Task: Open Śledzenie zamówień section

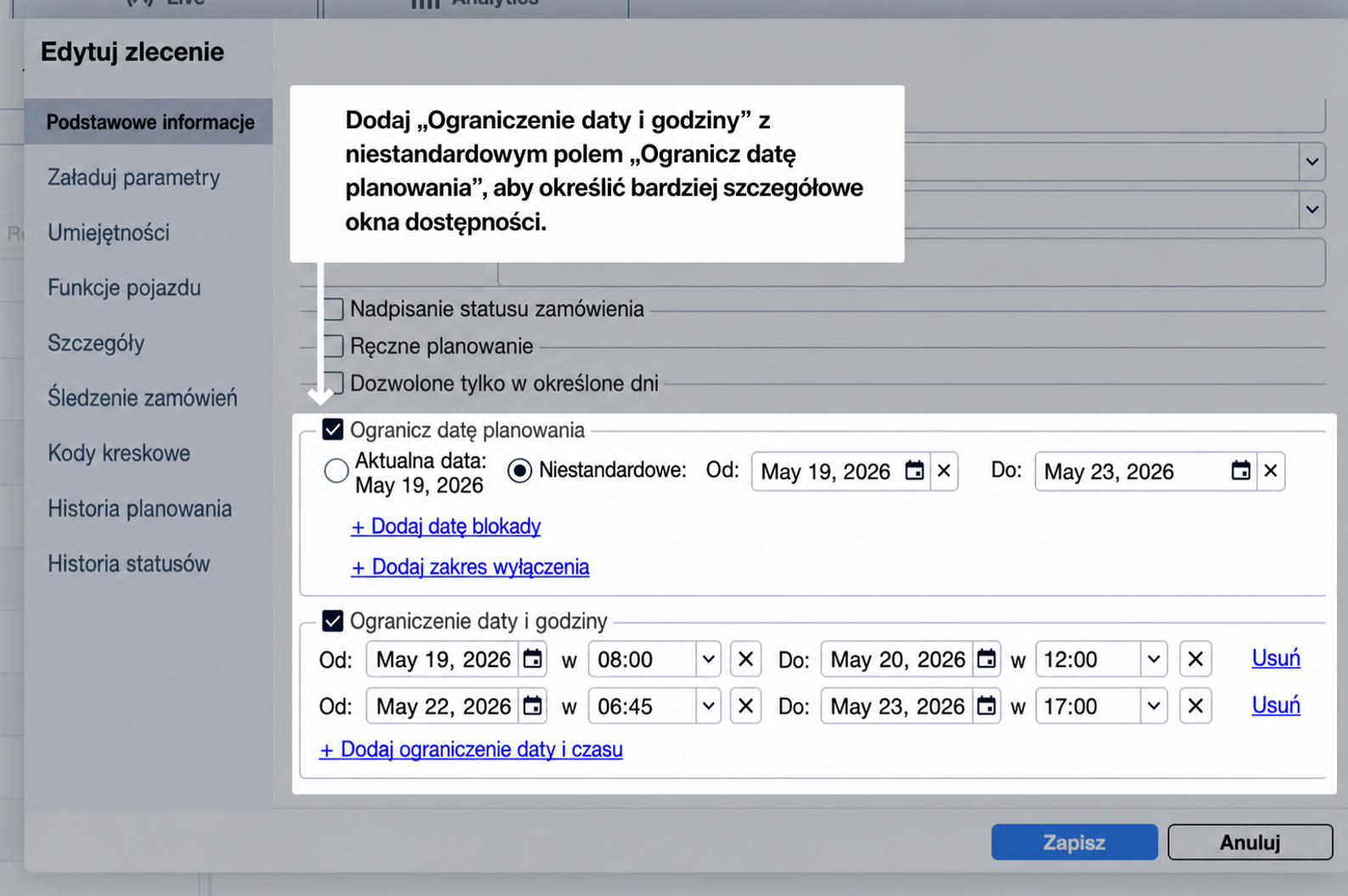Action: [143, 398]
